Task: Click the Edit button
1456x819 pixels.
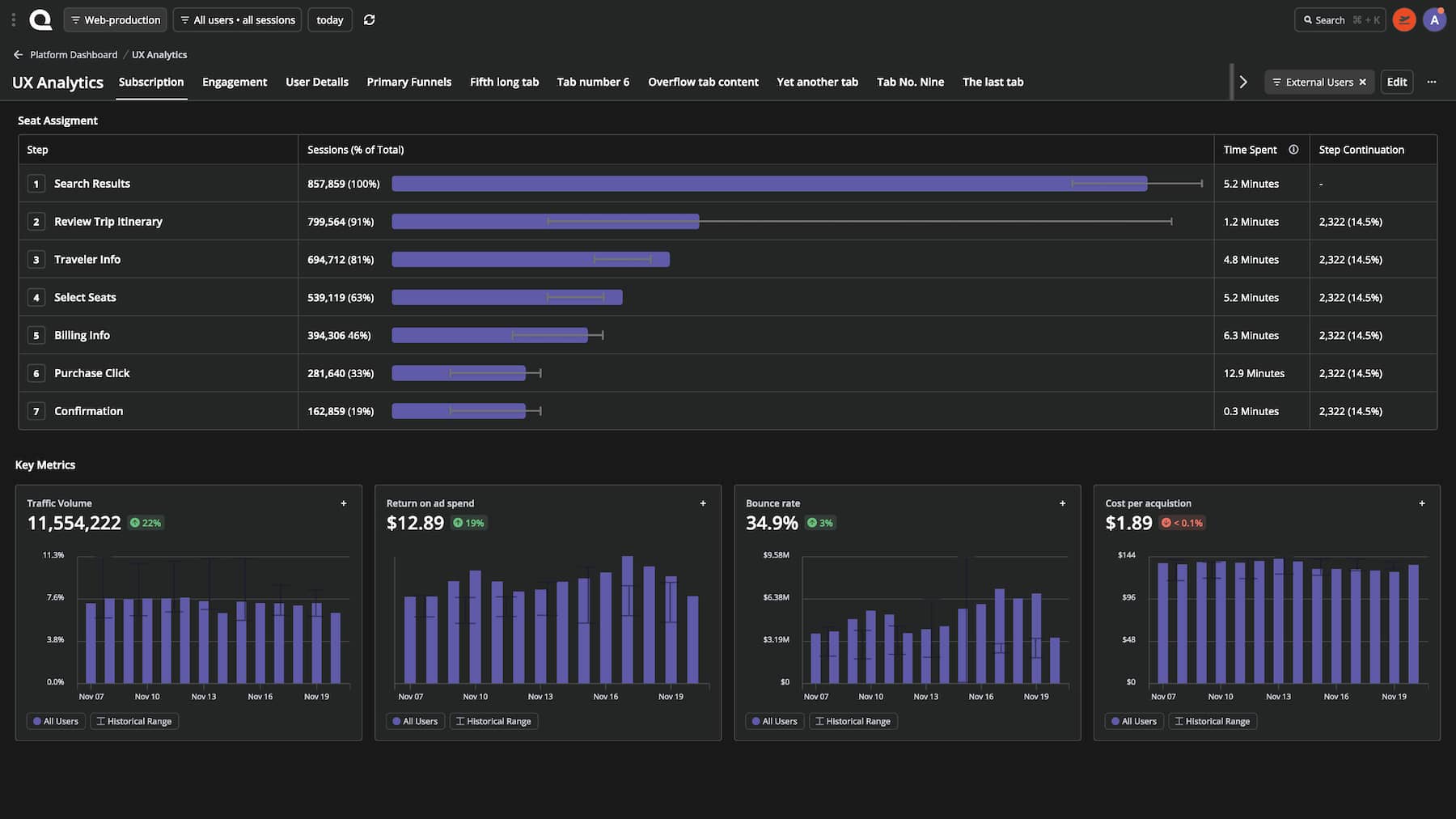Action: 1397,82
